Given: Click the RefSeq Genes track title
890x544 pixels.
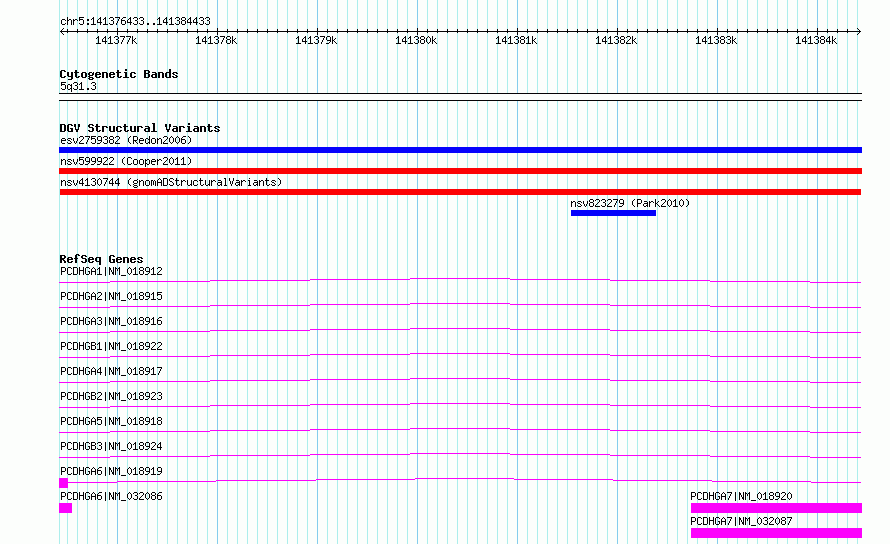Looking at the screenshot, I should coord(101,259).
